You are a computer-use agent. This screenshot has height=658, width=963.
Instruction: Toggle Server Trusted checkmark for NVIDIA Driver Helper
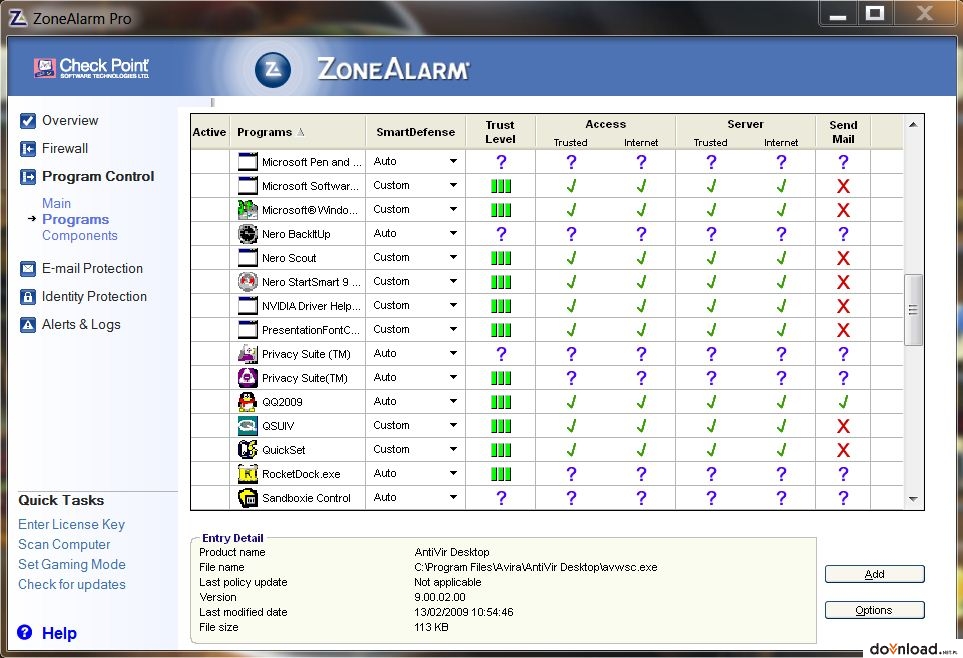point(711,306)
